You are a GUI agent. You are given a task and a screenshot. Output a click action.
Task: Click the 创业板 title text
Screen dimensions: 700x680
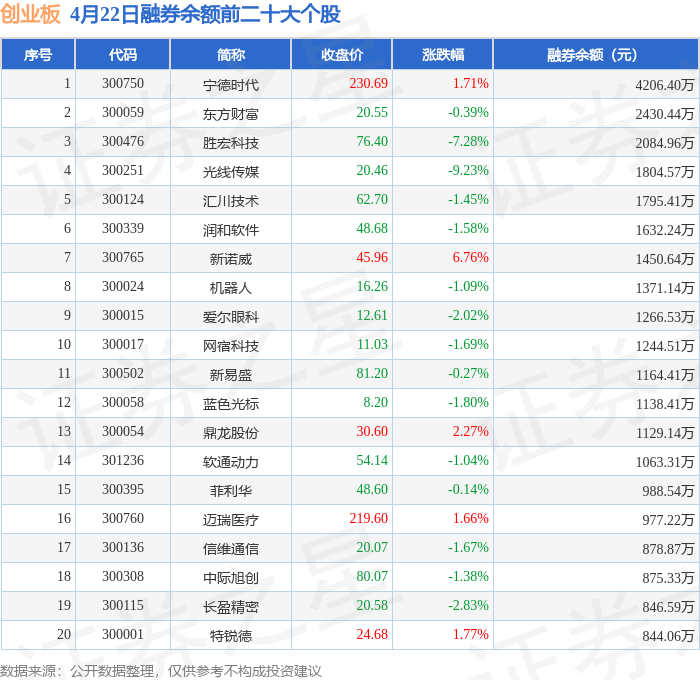click(30, 14)
